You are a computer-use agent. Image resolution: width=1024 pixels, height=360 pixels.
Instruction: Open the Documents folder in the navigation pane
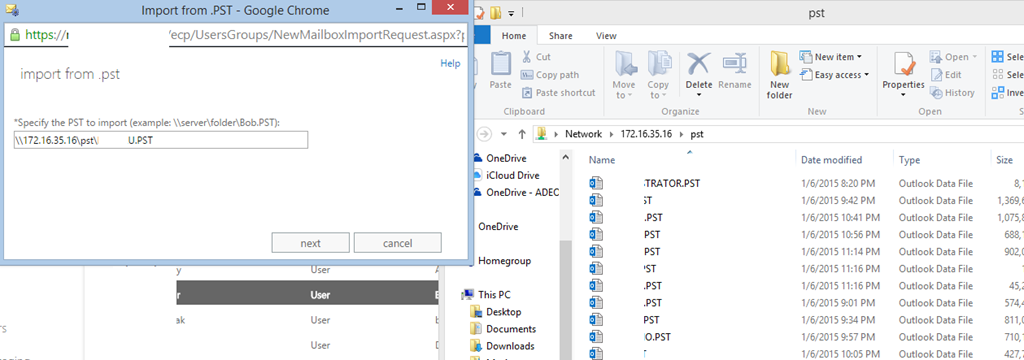point(503,329)
